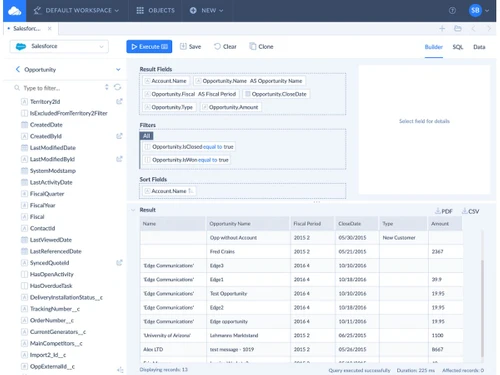Open Default Workspace dropdown

[76, 11]
